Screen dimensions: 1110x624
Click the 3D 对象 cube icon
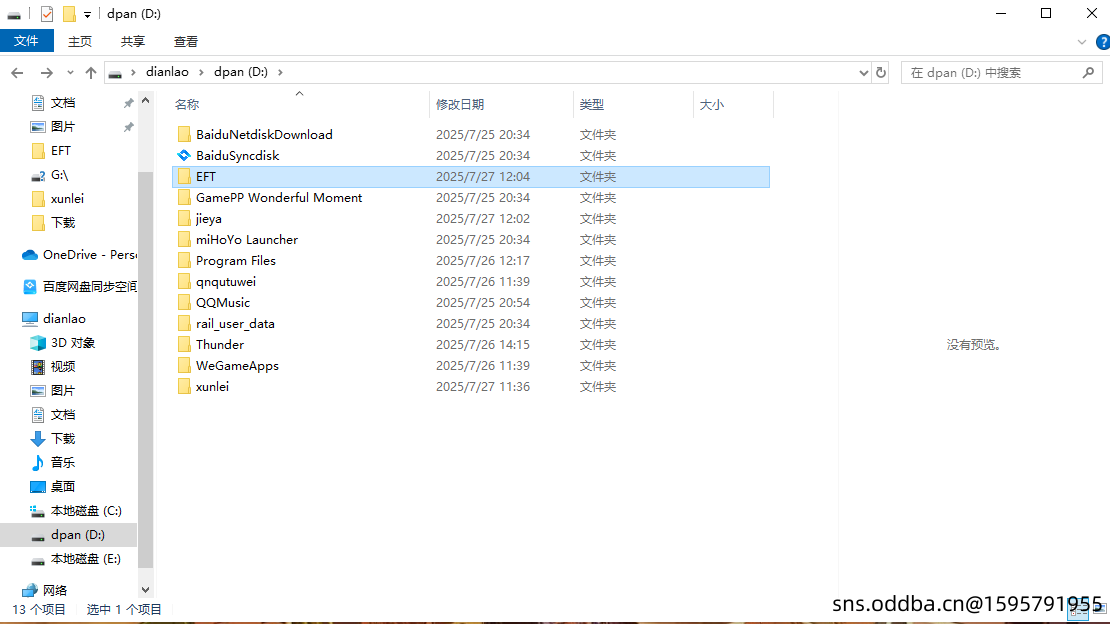(38, 343)
